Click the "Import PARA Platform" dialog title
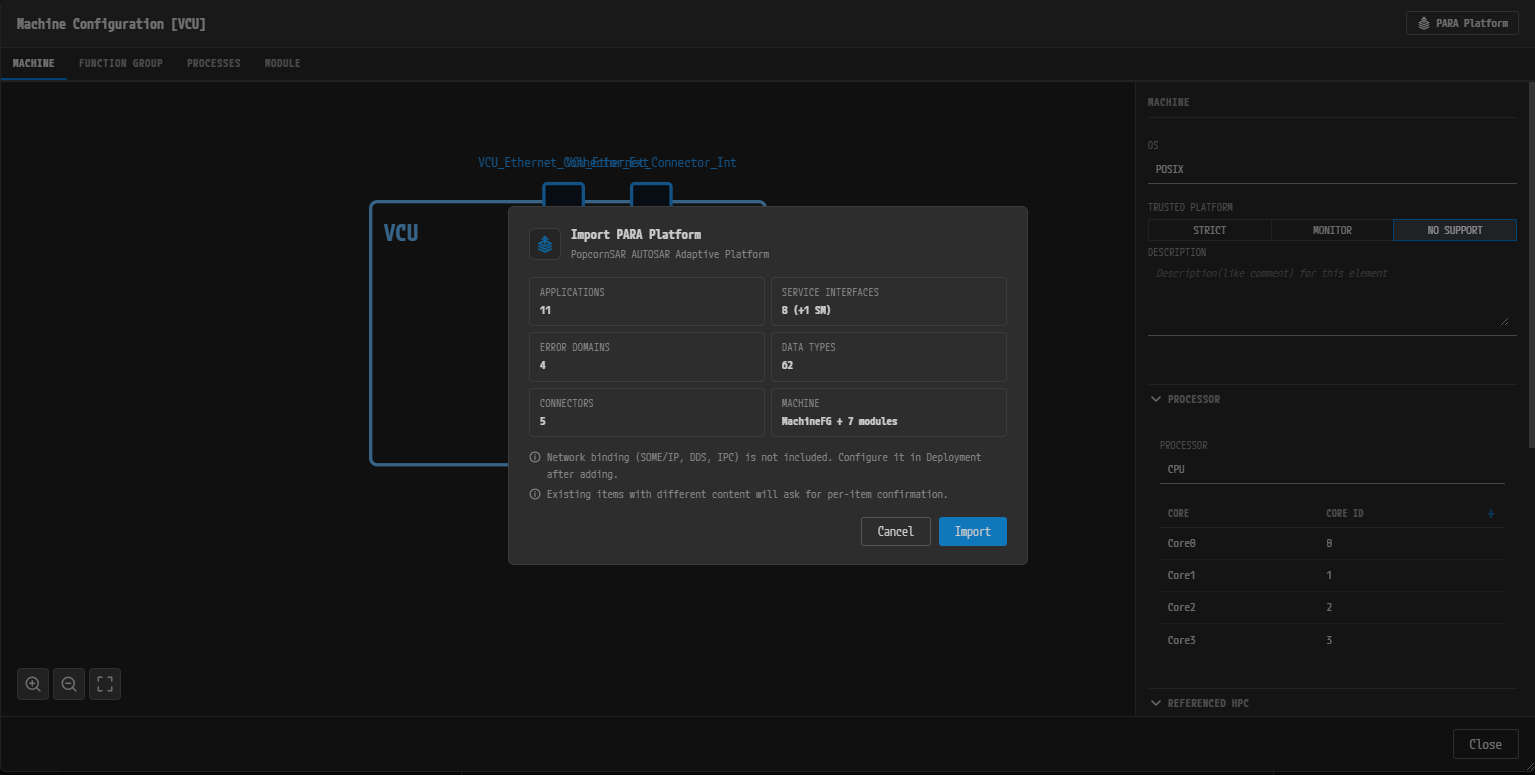1535x775 pixels. 636,235
